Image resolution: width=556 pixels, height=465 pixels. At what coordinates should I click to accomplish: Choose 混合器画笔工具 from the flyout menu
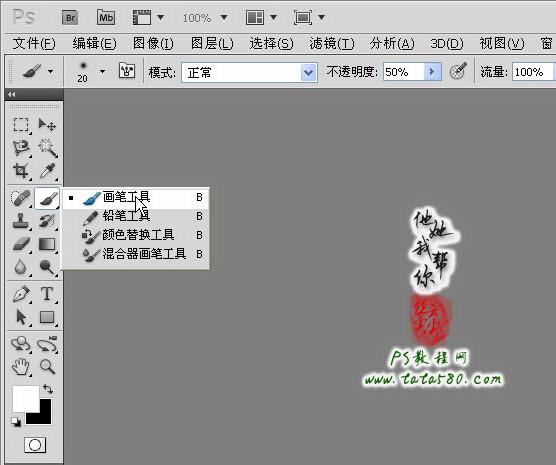click(135, 254)
